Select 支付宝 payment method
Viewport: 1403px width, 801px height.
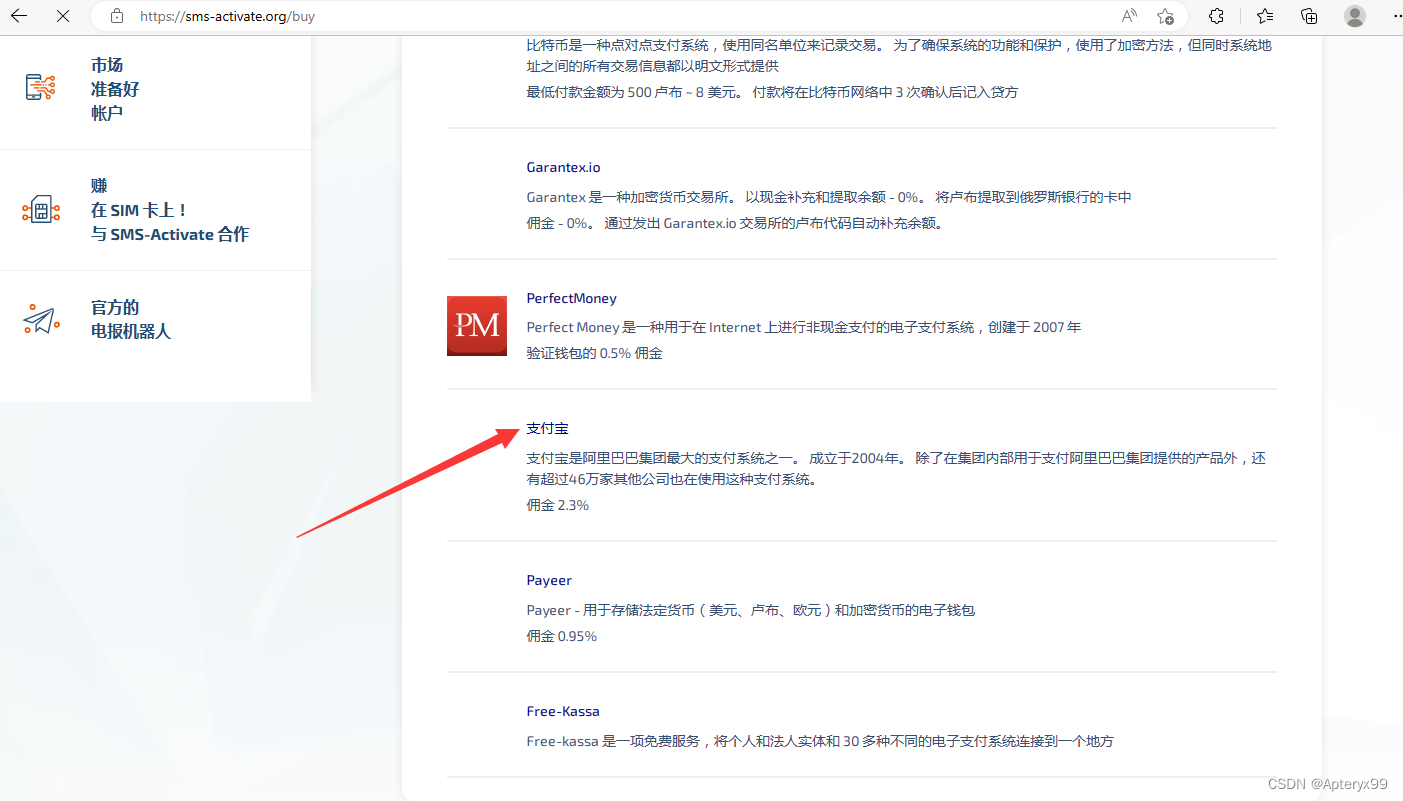click(x=547, y=428)
